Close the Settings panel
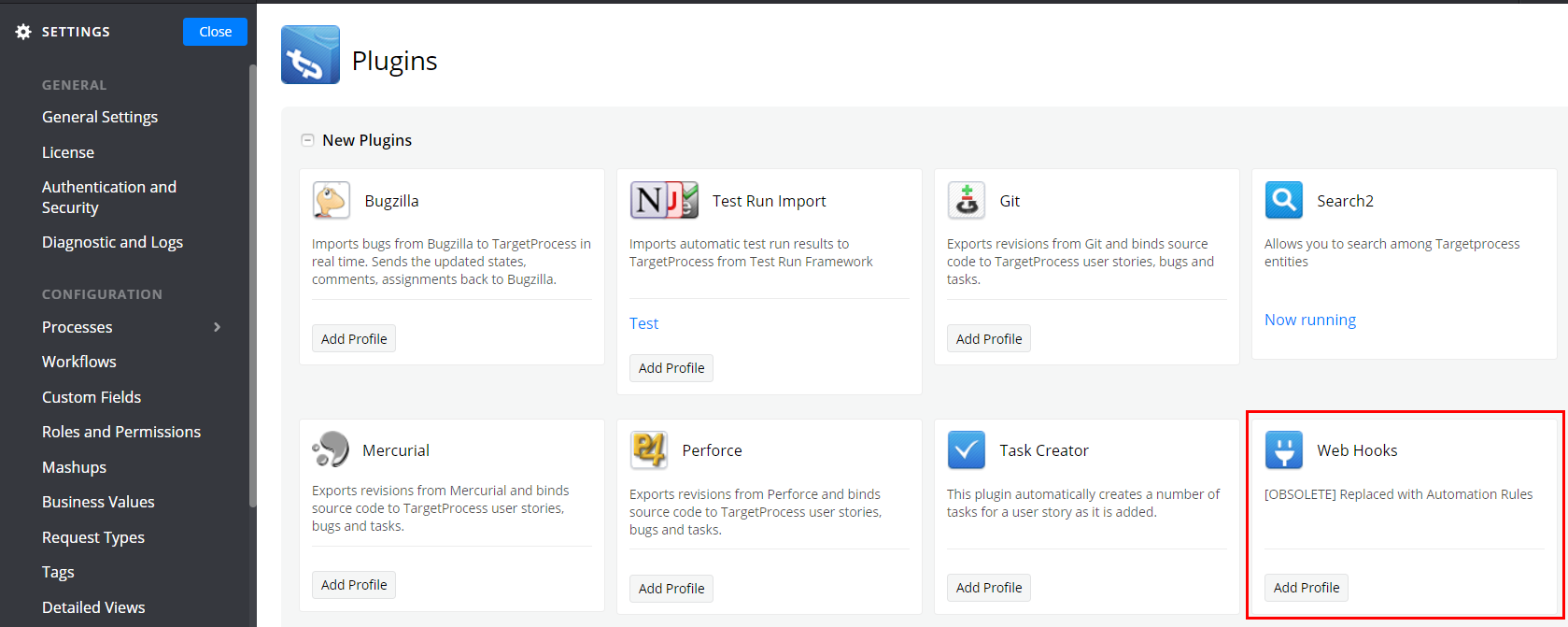Viewport: 1568px width, 627px height. pyautogui.click(x=215, y=32)
